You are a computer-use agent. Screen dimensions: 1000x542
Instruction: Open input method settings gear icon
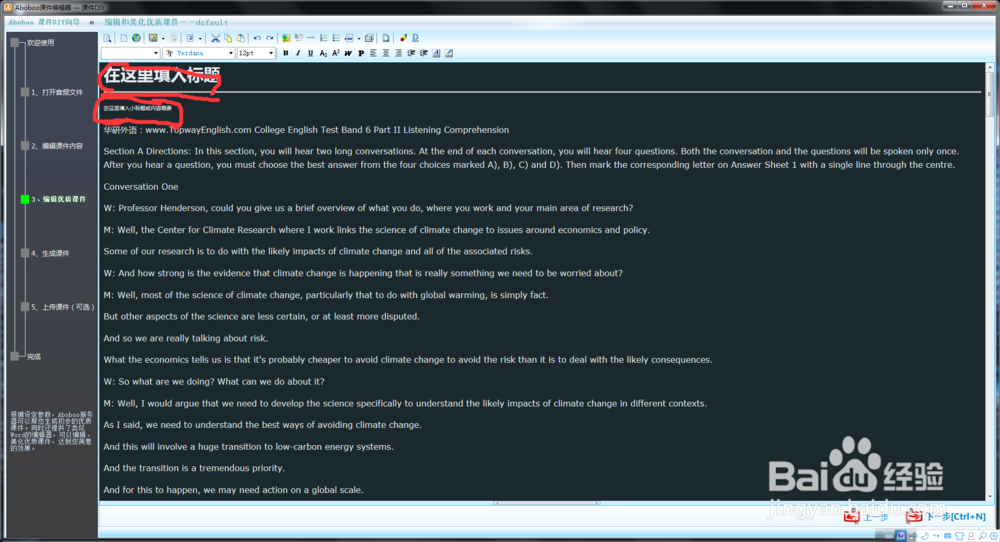coord(994,536)
